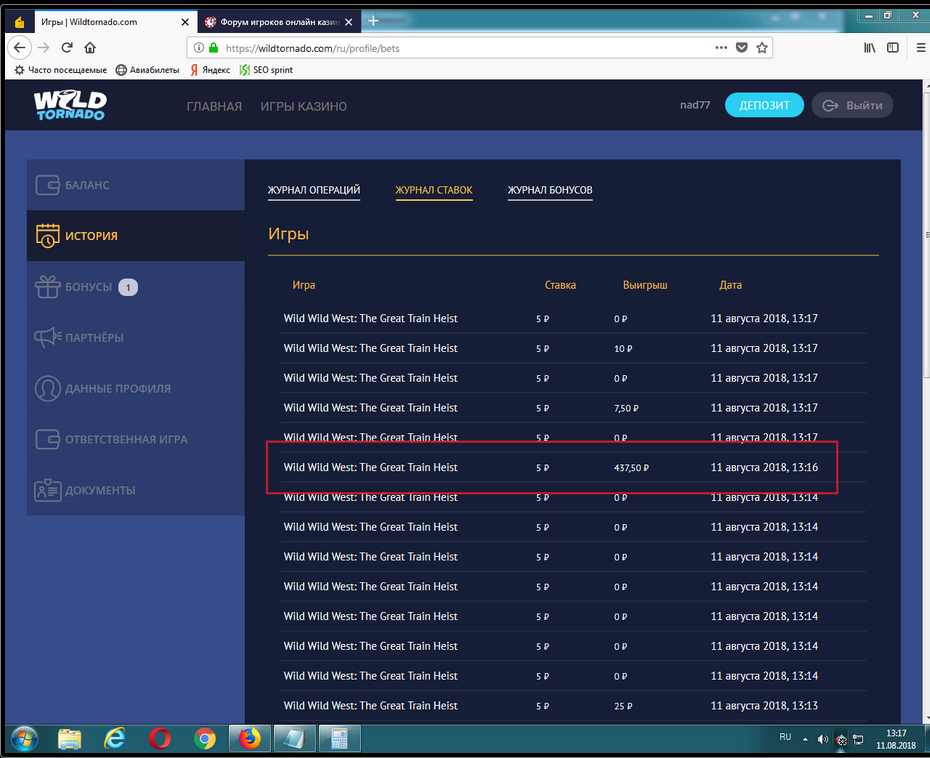Open Бонусы gift sidebar item
Screen dimensions: 930x758
(x=136, y=286)
